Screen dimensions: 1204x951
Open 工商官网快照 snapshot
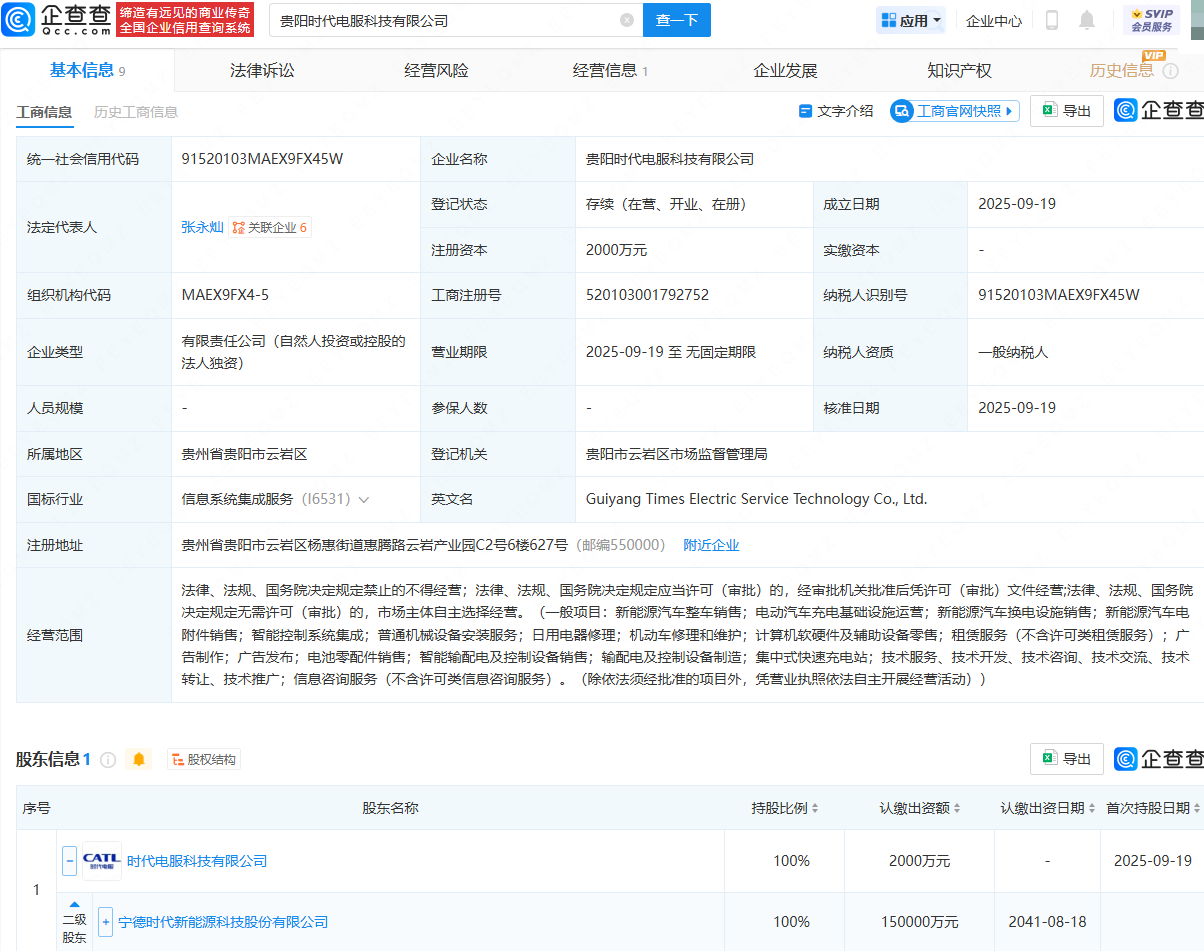tap(955, 111)
